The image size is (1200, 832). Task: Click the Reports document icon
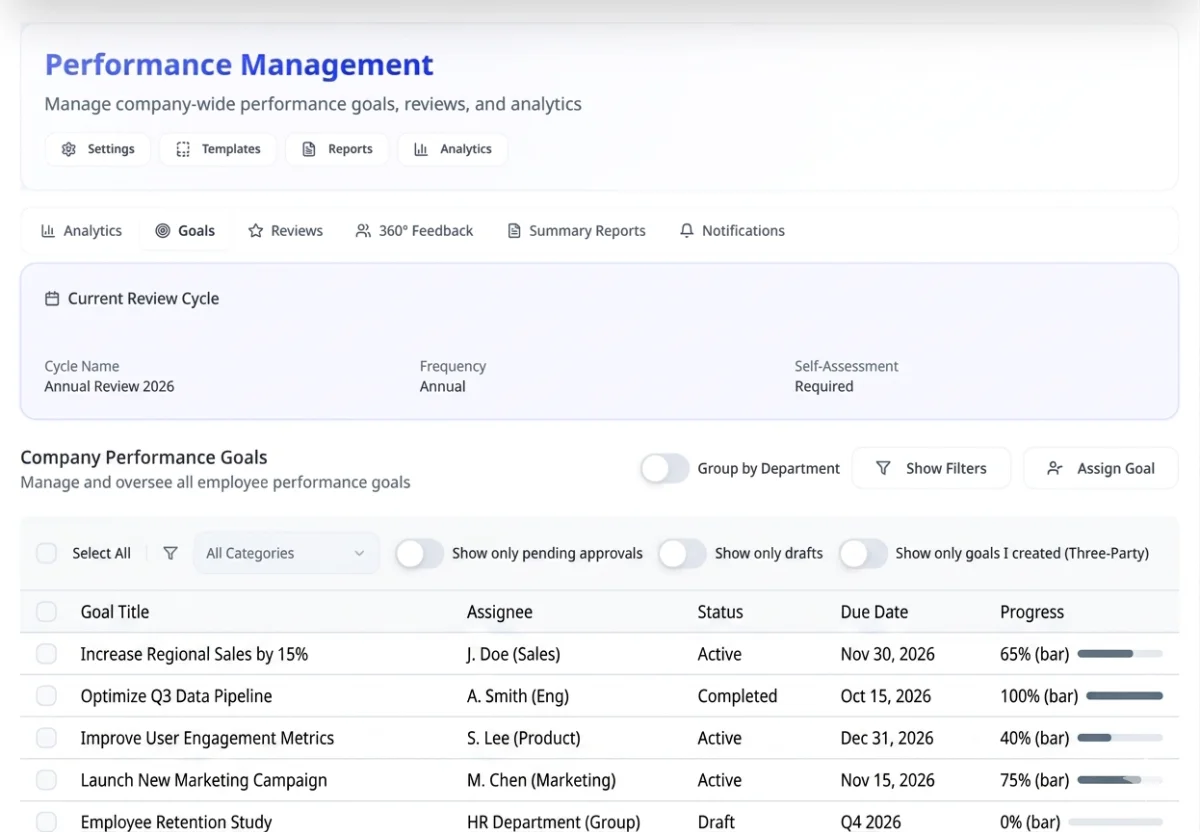[x=309, y=149]
